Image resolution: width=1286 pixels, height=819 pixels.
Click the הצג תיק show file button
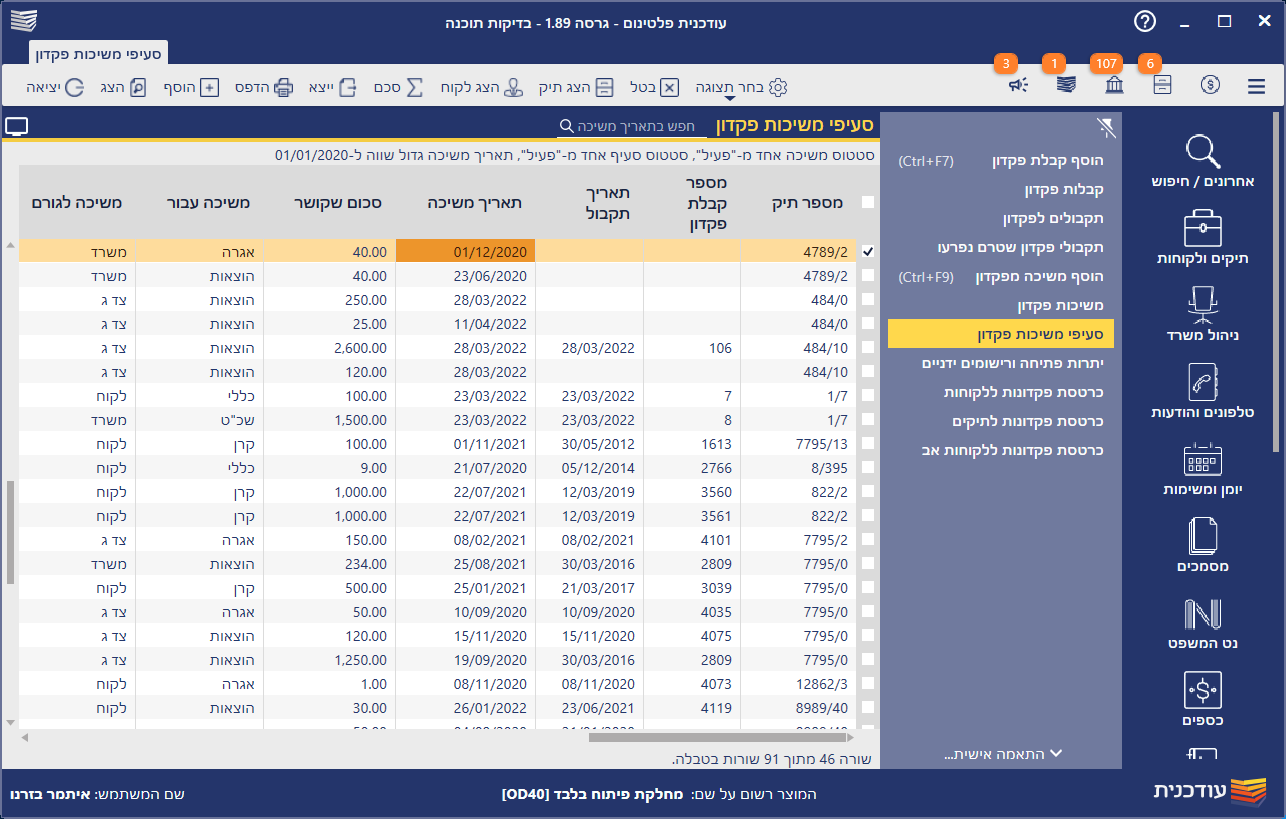(x=576, y=87)
